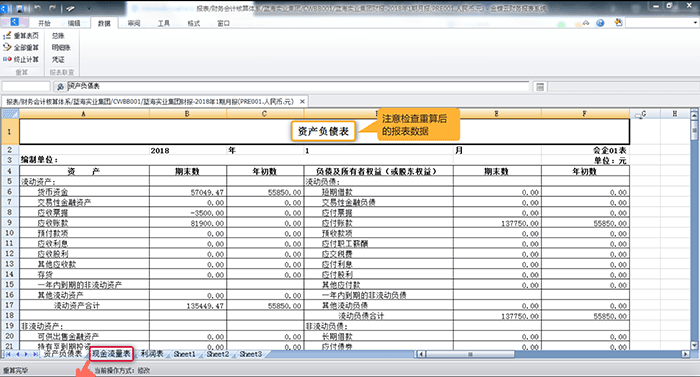The image size is (700, 377).
Task: Click the eraser icon in title bar
Action: click(x=71, y=8)
